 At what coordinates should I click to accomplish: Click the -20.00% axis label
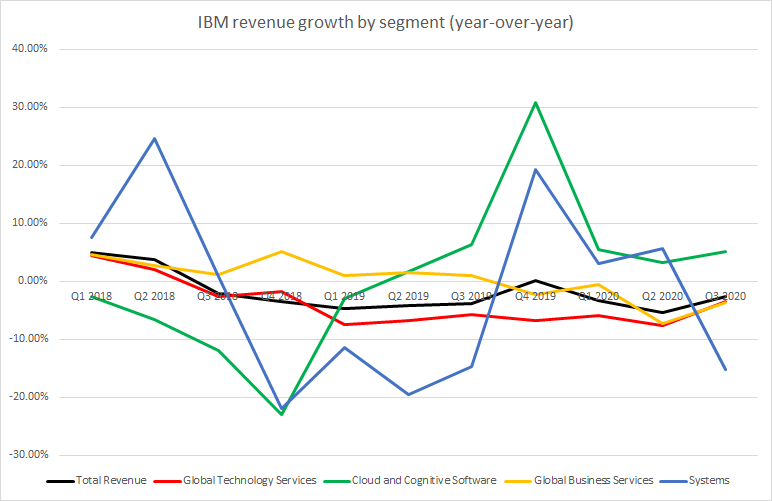[x=28, y=397]
